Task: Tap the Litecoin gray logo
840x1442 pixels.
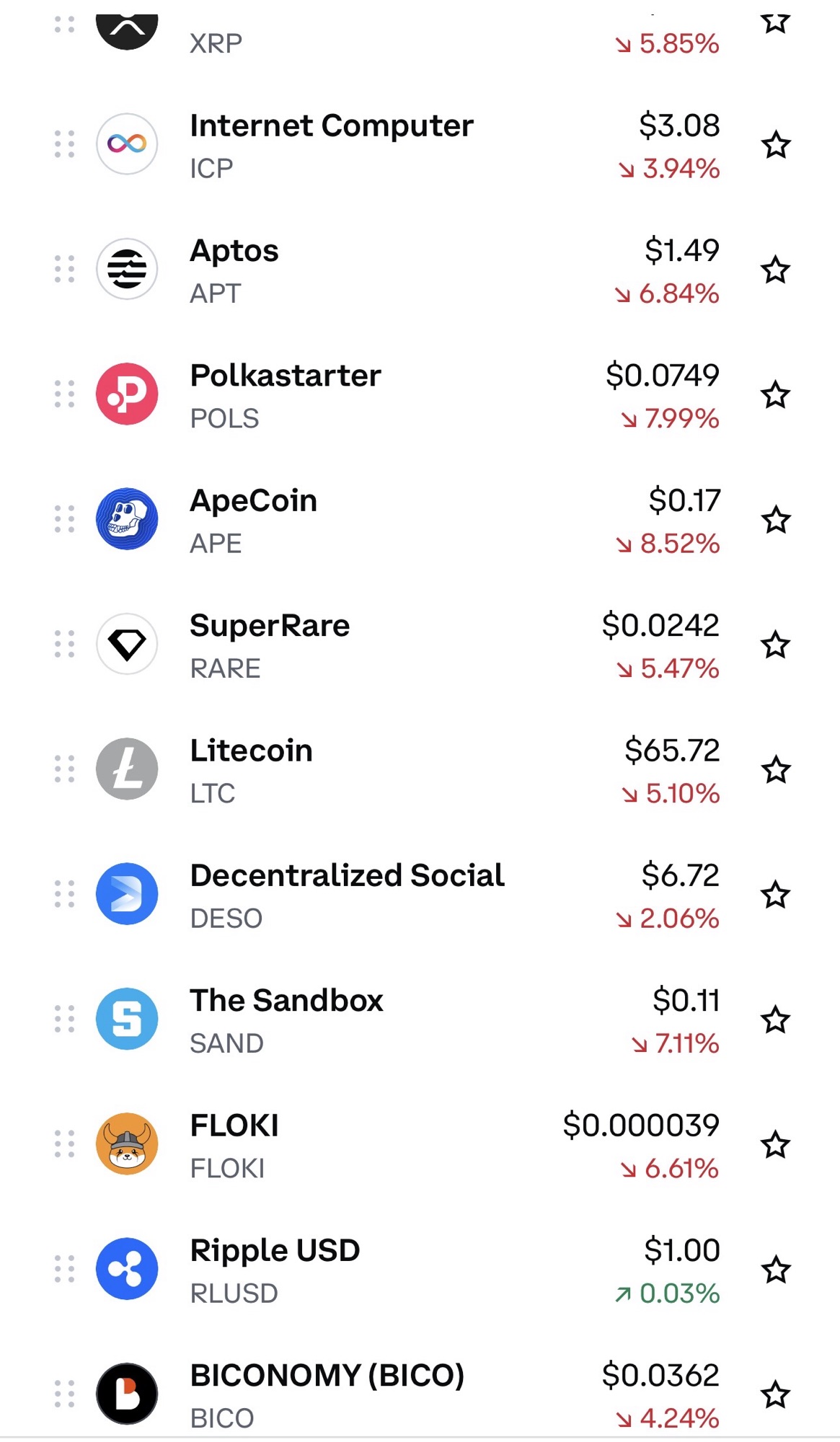Action: [x=127, y=769]
